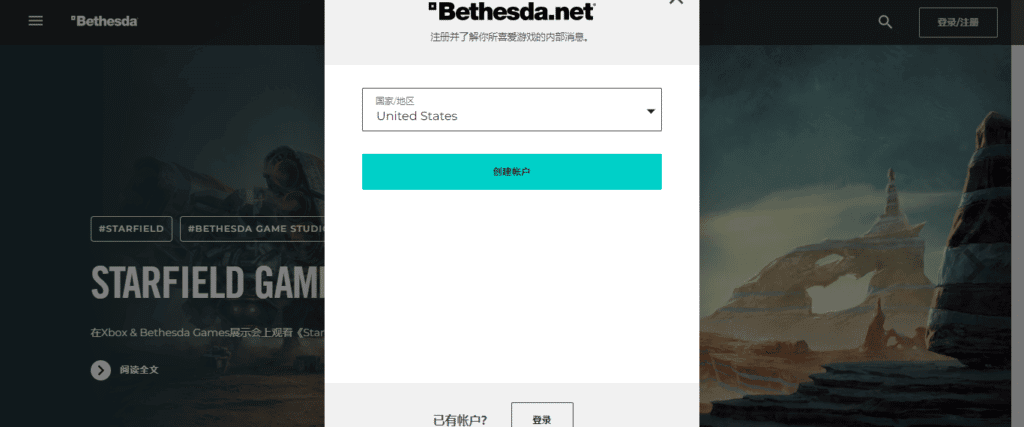1024x427 pixels.
Task: Select the #STARFIELD tag
Action: tap(131, 229)
